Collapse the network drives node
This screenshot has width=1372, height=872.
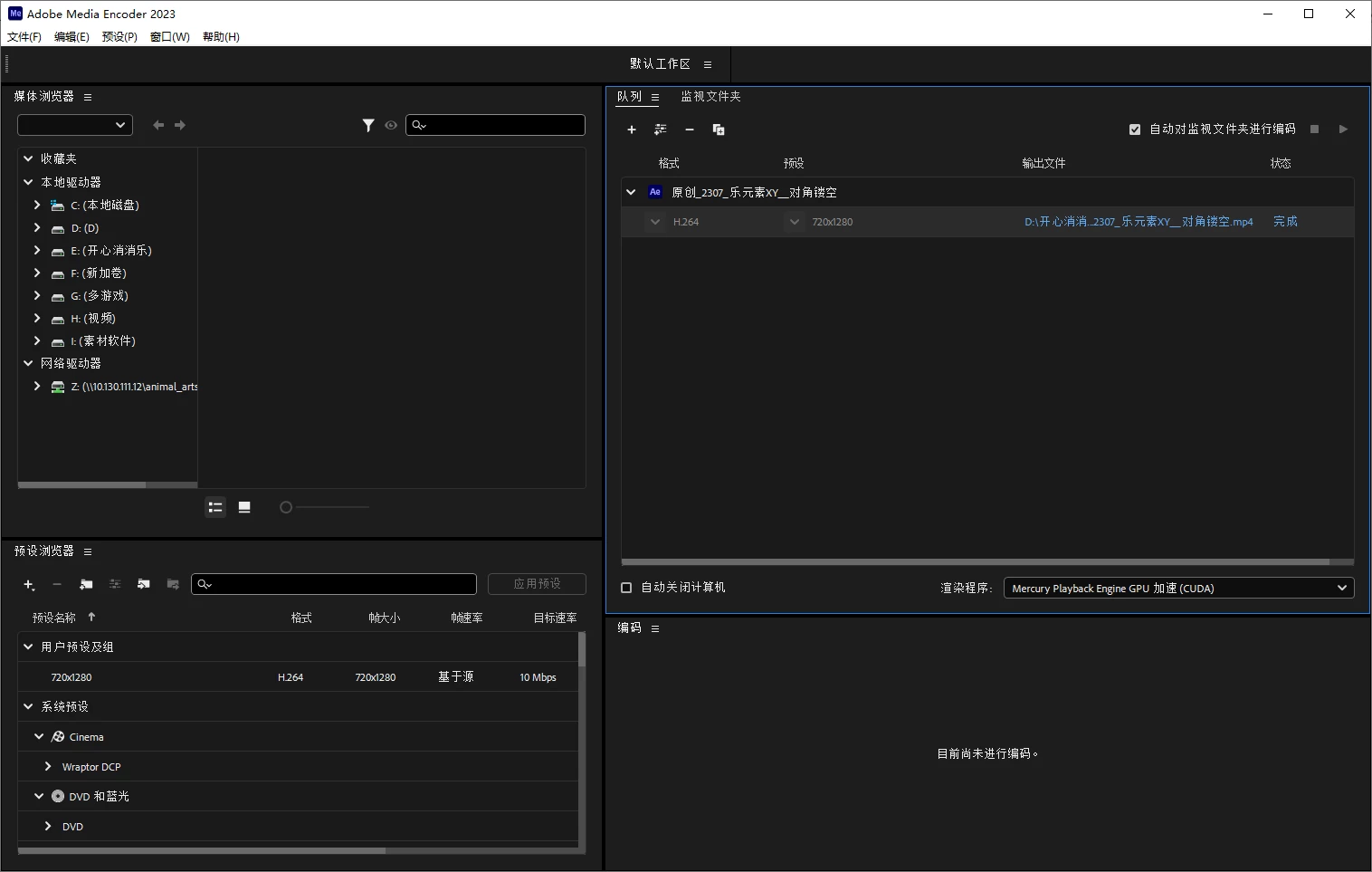pyautogui.click(x=28, y=363)
